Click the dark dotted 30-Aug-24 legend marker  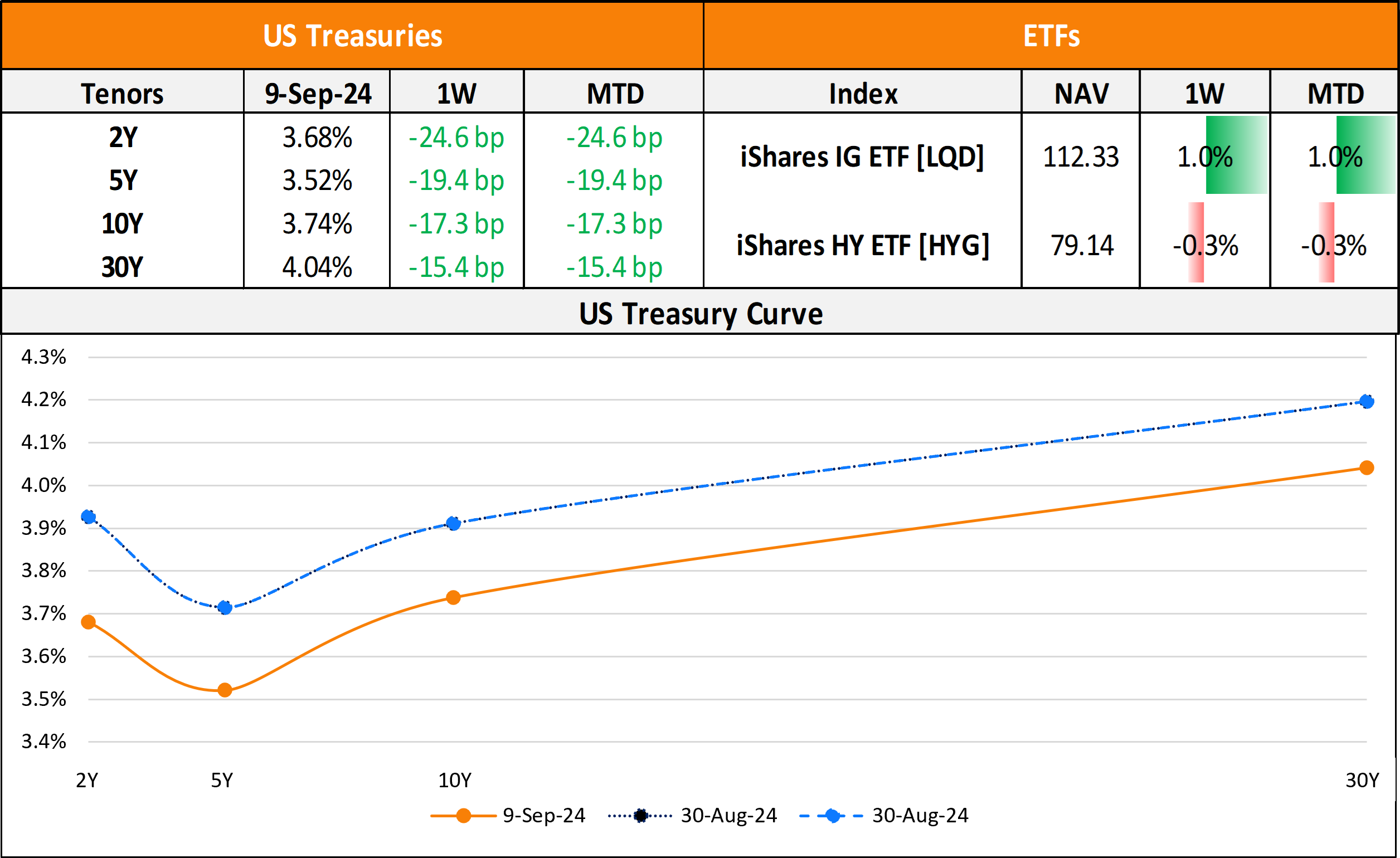tap(640, 816)
